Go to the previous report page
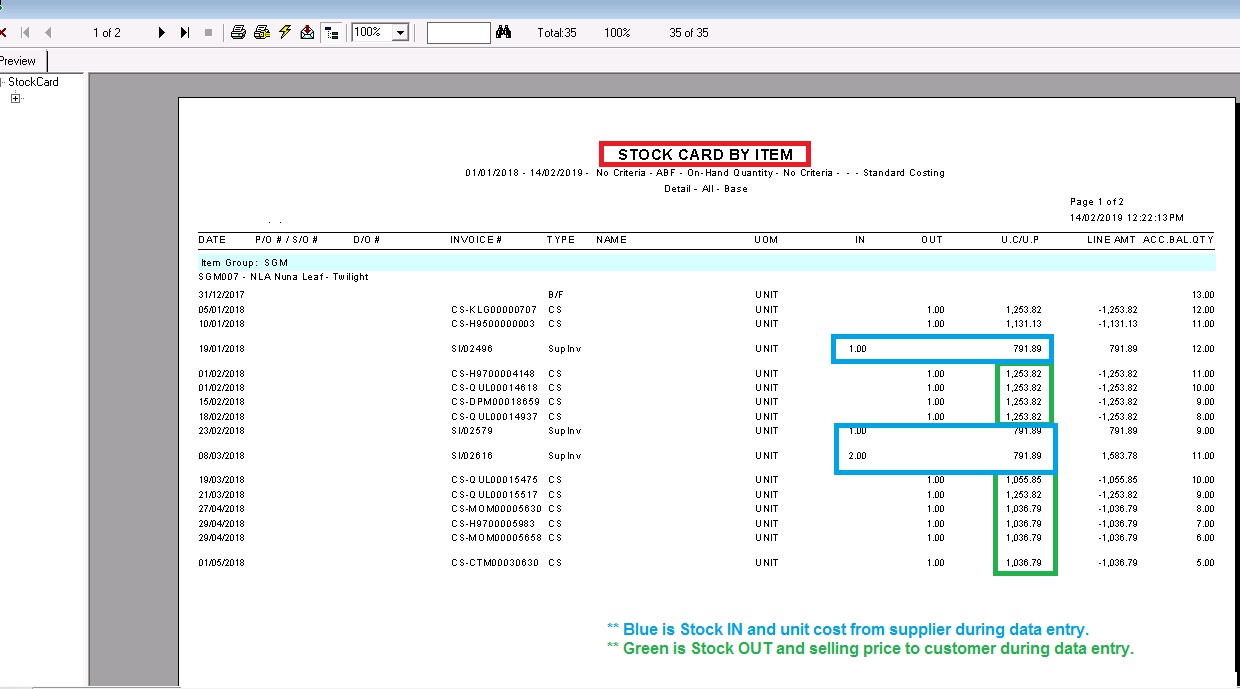Screen dimensions: 1240x689 pos(47,33)
